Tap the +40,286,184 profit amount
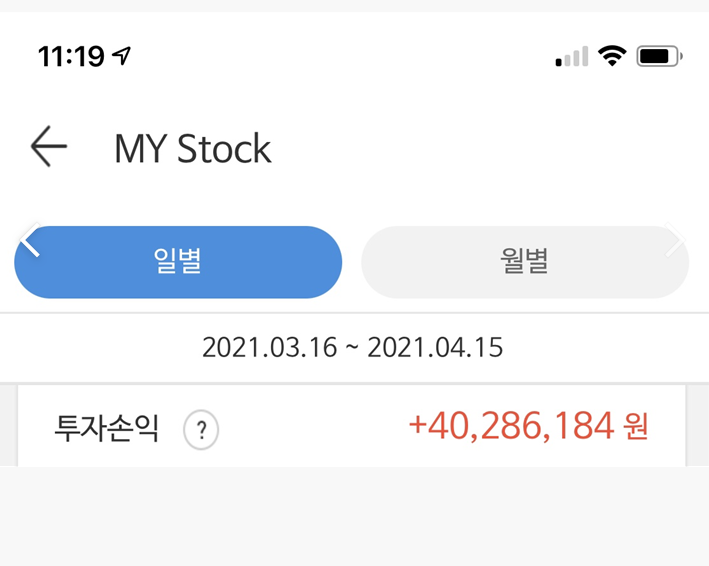This screenshot has width=709, height=566. 510,427
